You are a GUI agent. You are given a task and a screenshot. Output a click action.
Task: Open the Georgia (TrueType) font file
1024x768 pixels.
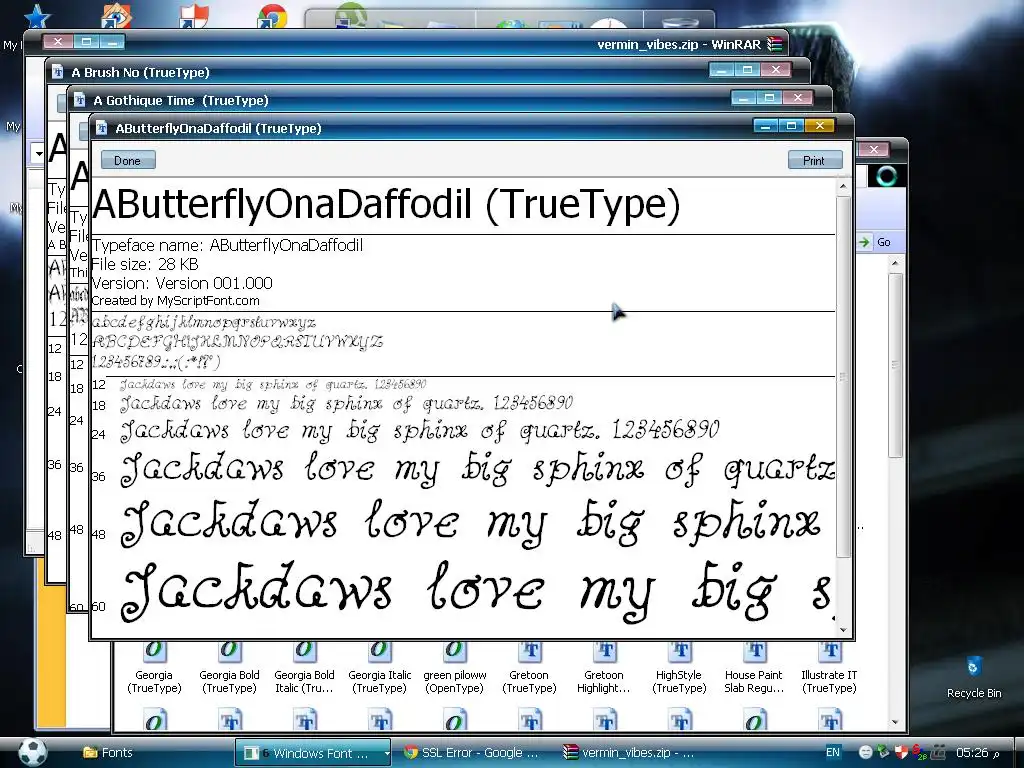(154, 668)
